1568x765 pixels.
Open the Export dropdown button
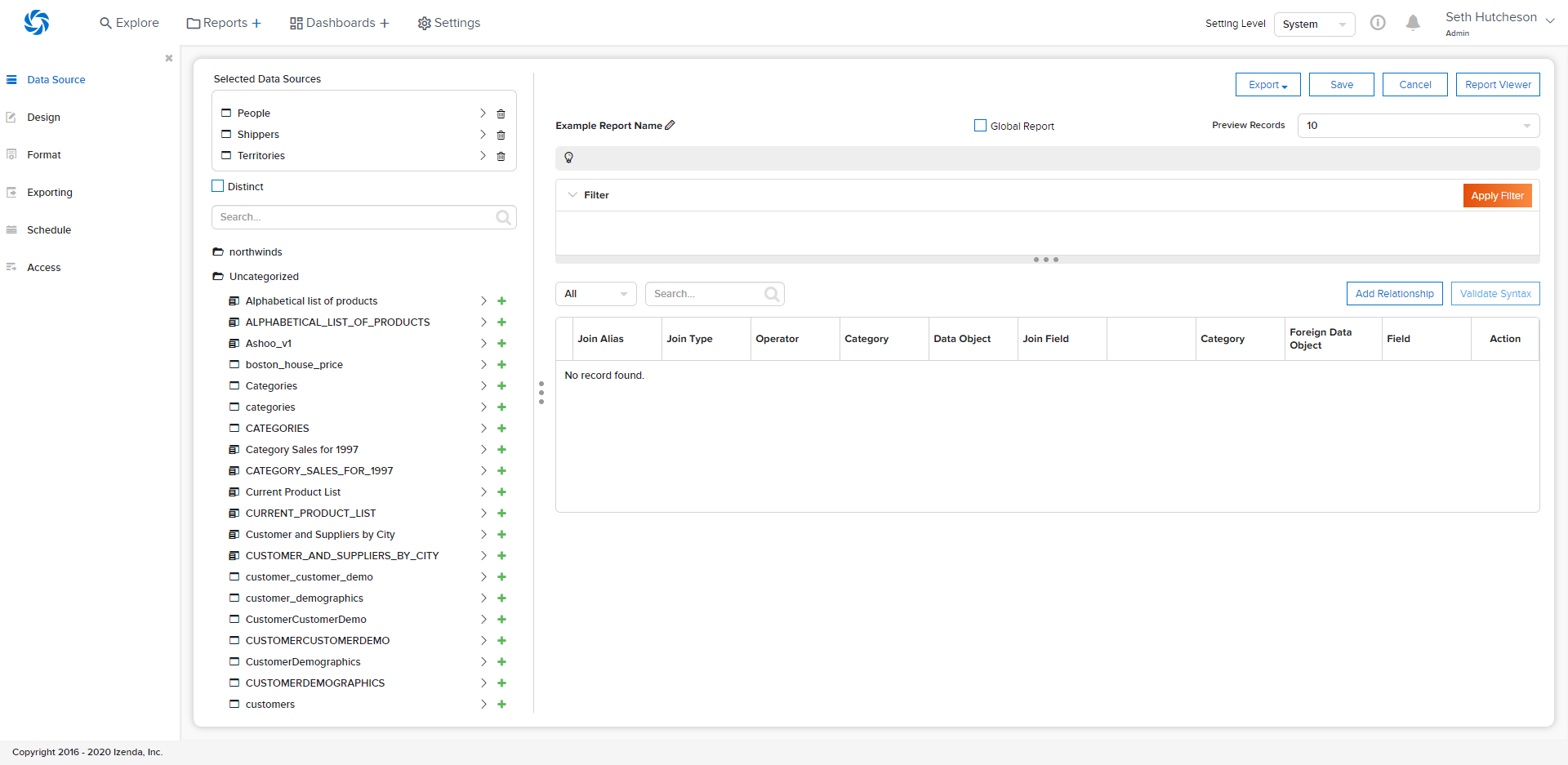pyautogui.click(x=1267, y=85)
